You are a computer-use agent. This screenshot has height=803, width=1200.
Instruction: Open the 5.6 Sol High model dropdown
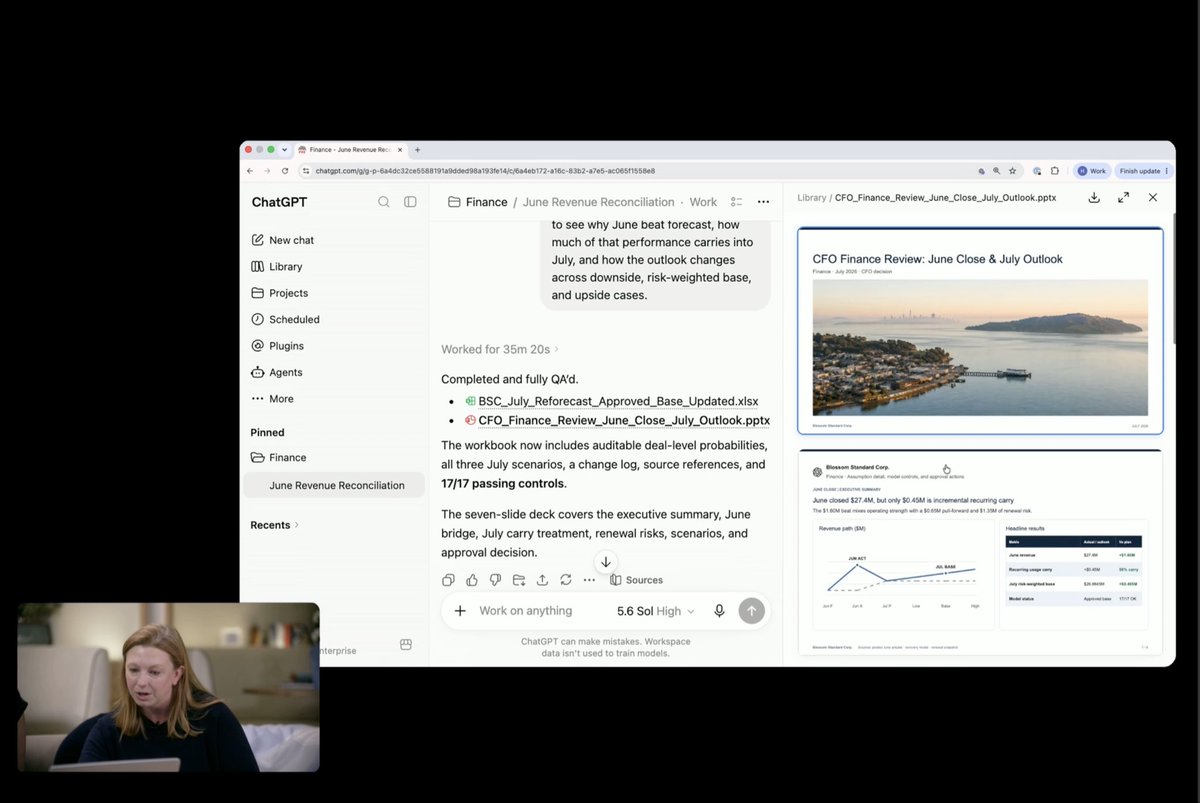pos(656,611)
